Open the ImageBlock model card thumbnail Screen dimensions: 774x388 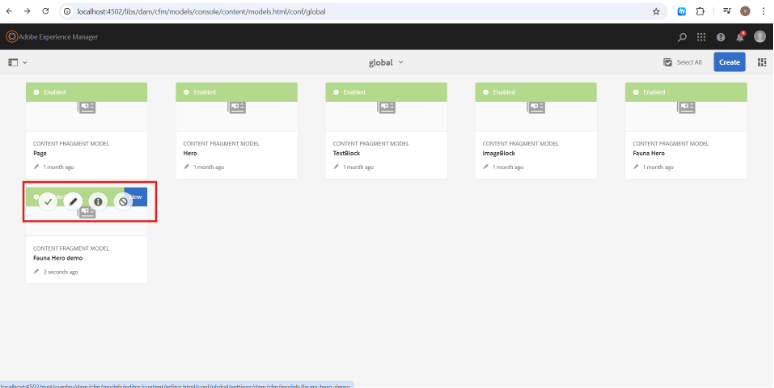click(x=536, y=107)
